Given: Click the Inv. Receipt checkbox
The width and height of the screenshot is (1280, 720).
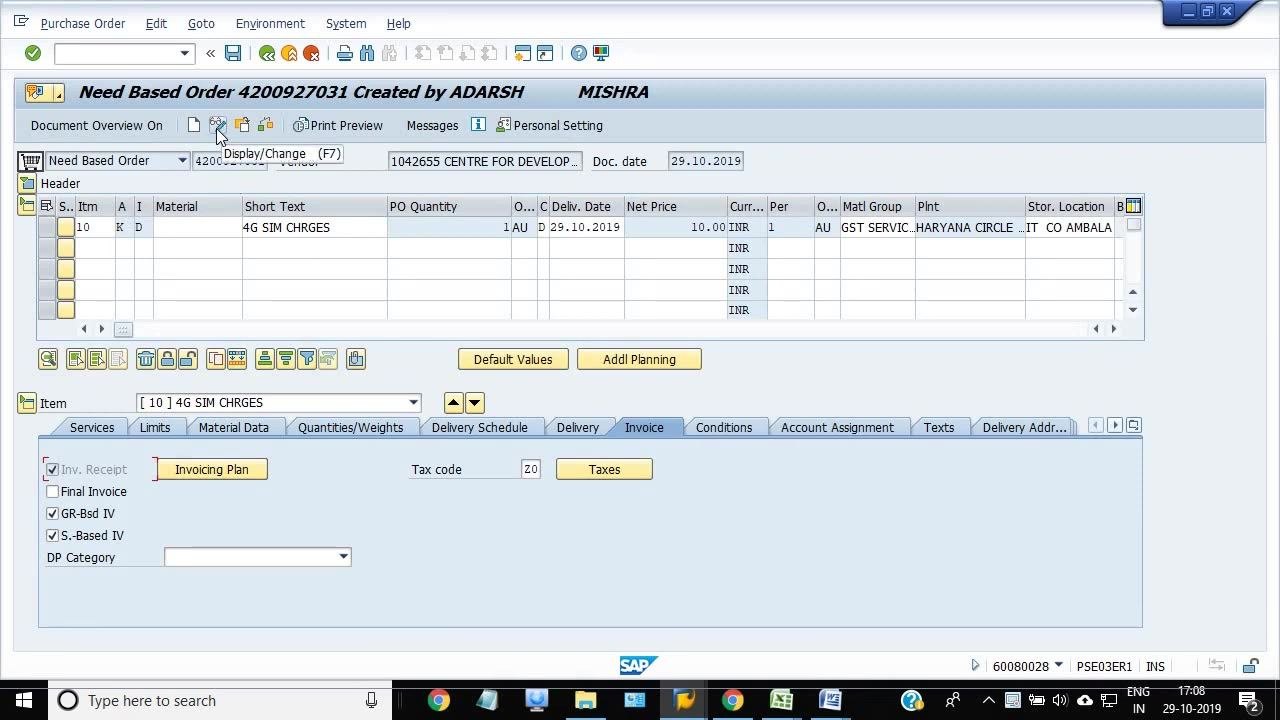Looking at the screenshot, I should pos(53,470).
